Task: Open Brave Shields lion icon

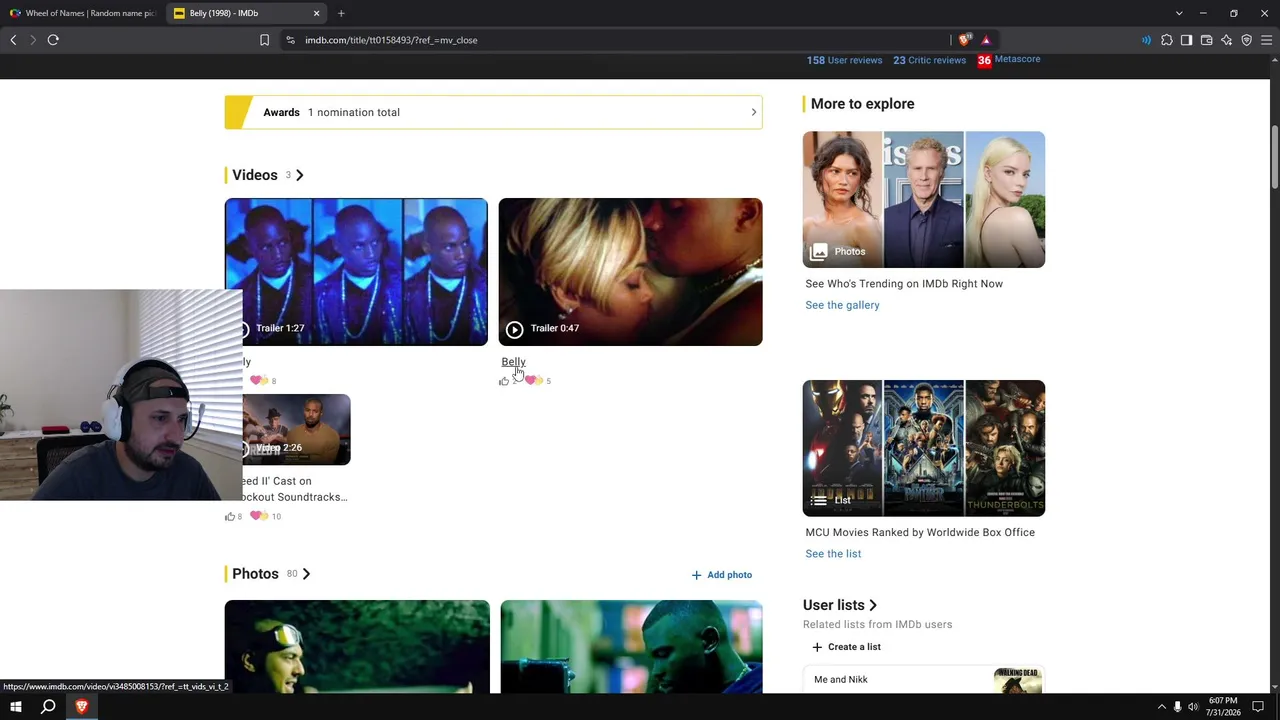Action: (964, 40)
